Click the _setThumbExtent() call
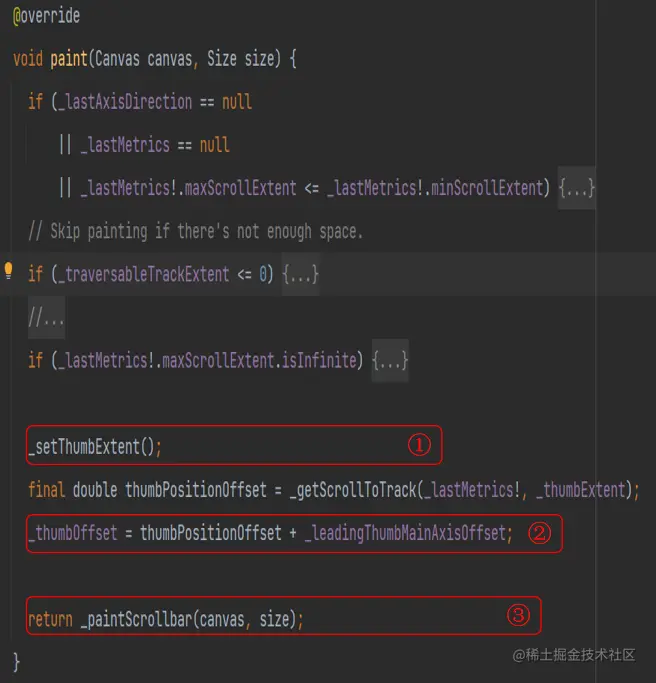The image size is (656, 683). coord(94,447)
